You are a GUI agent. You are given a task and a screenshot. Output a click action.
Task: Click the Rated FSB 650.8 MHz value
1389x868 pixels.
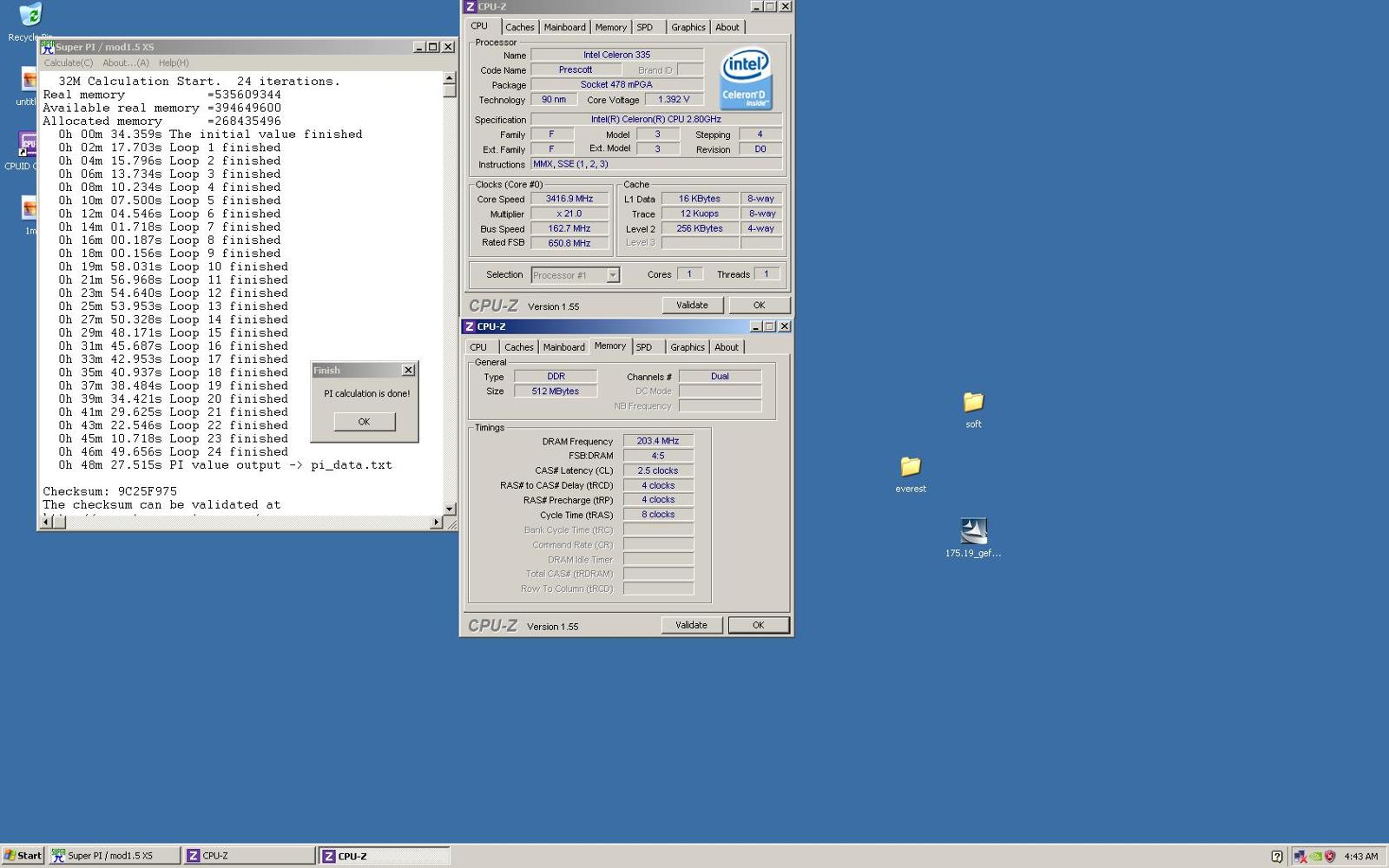pyautogui.click(x=569, y=243)
